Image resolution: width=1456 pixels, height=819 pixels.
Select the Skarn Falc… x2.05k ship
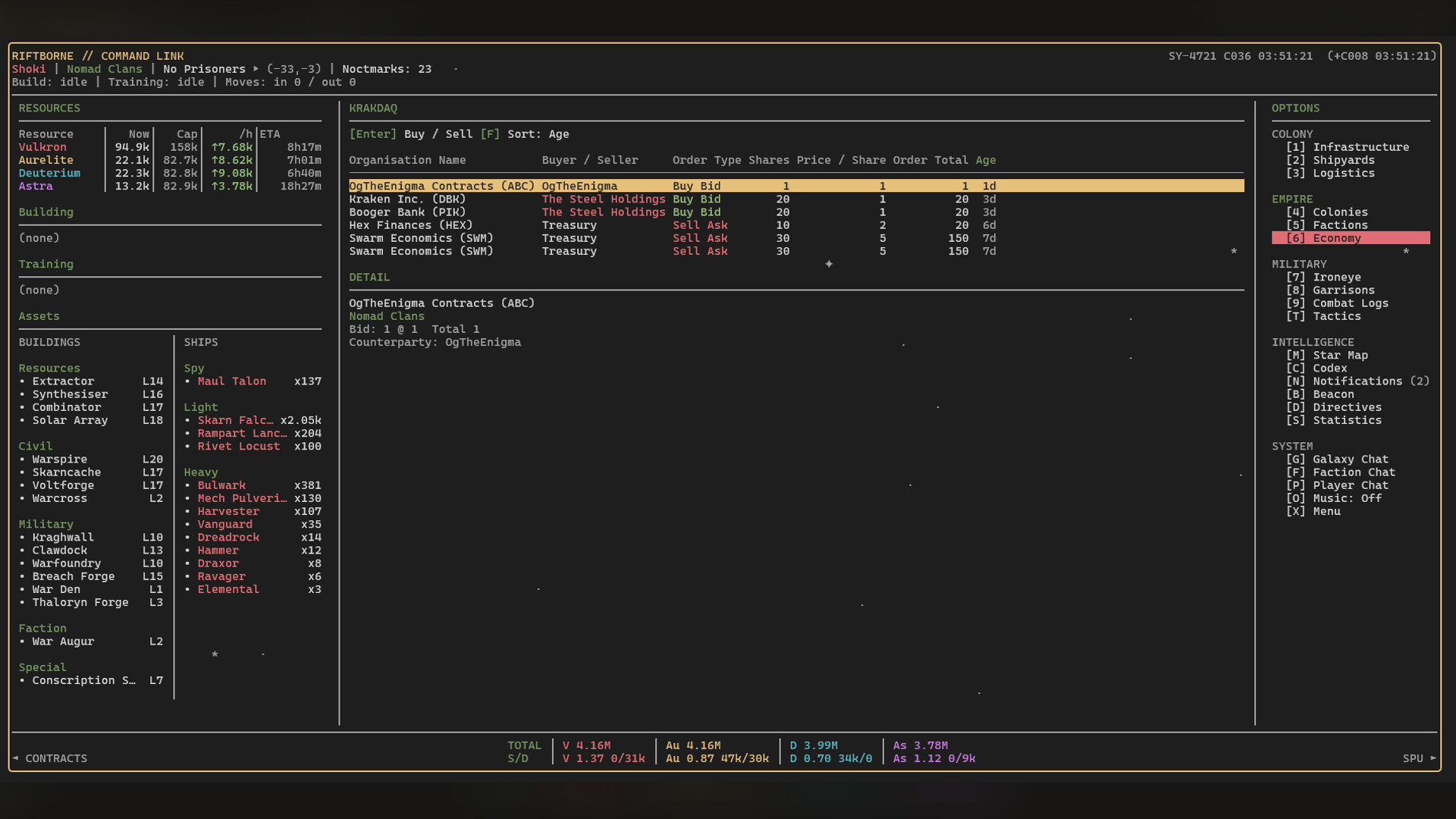click(x=253, y=420)
